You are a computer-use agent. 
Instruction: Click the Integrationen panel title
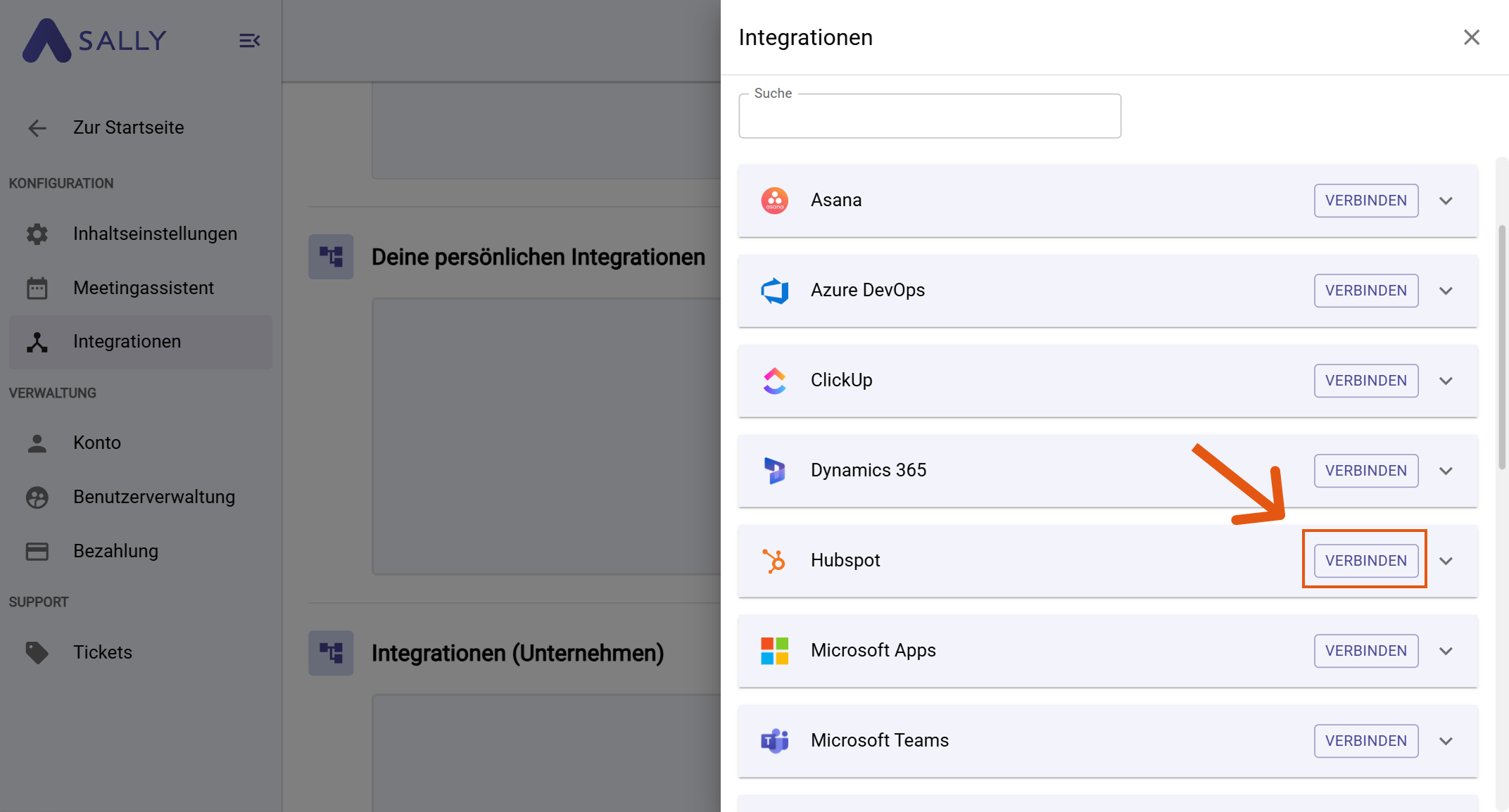pos(806,37)
